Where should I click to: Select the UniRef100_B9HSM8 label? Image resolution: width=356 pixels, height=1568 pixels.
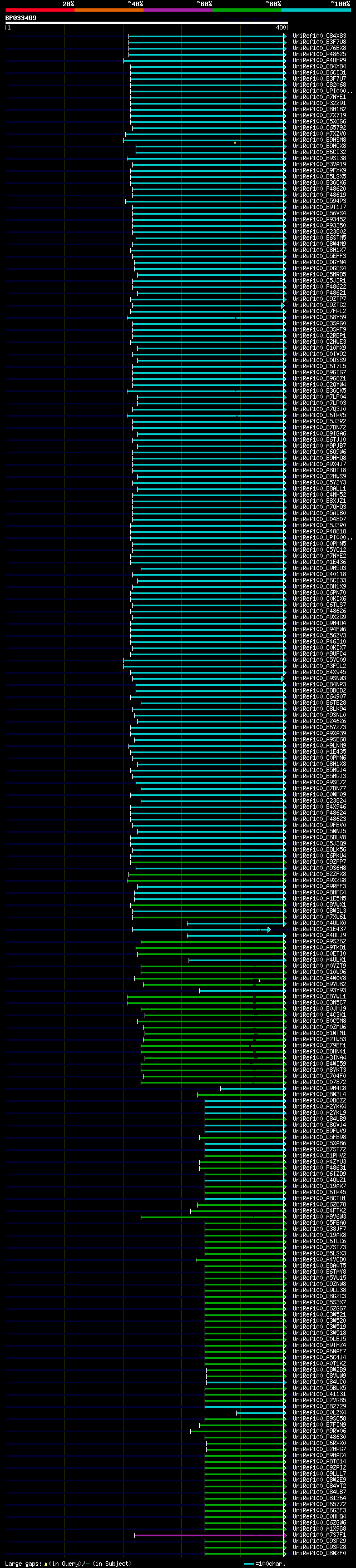point(319,140)
